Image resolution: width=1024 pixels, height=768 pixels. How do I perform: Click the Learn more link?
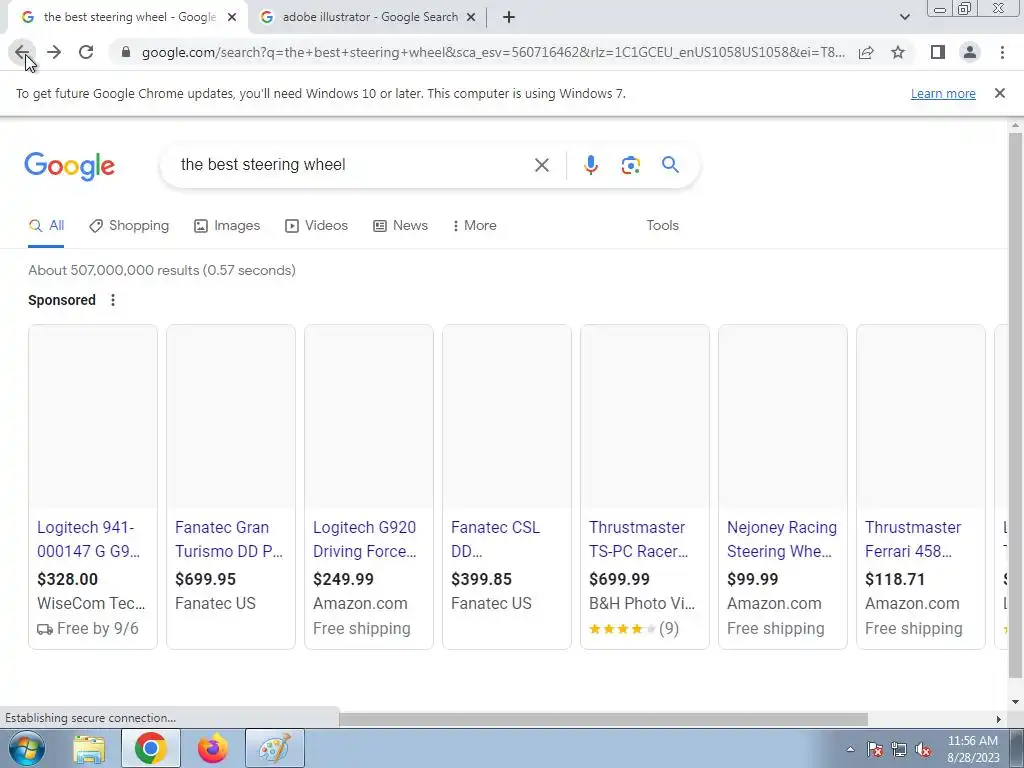click(x=943, y=93)
